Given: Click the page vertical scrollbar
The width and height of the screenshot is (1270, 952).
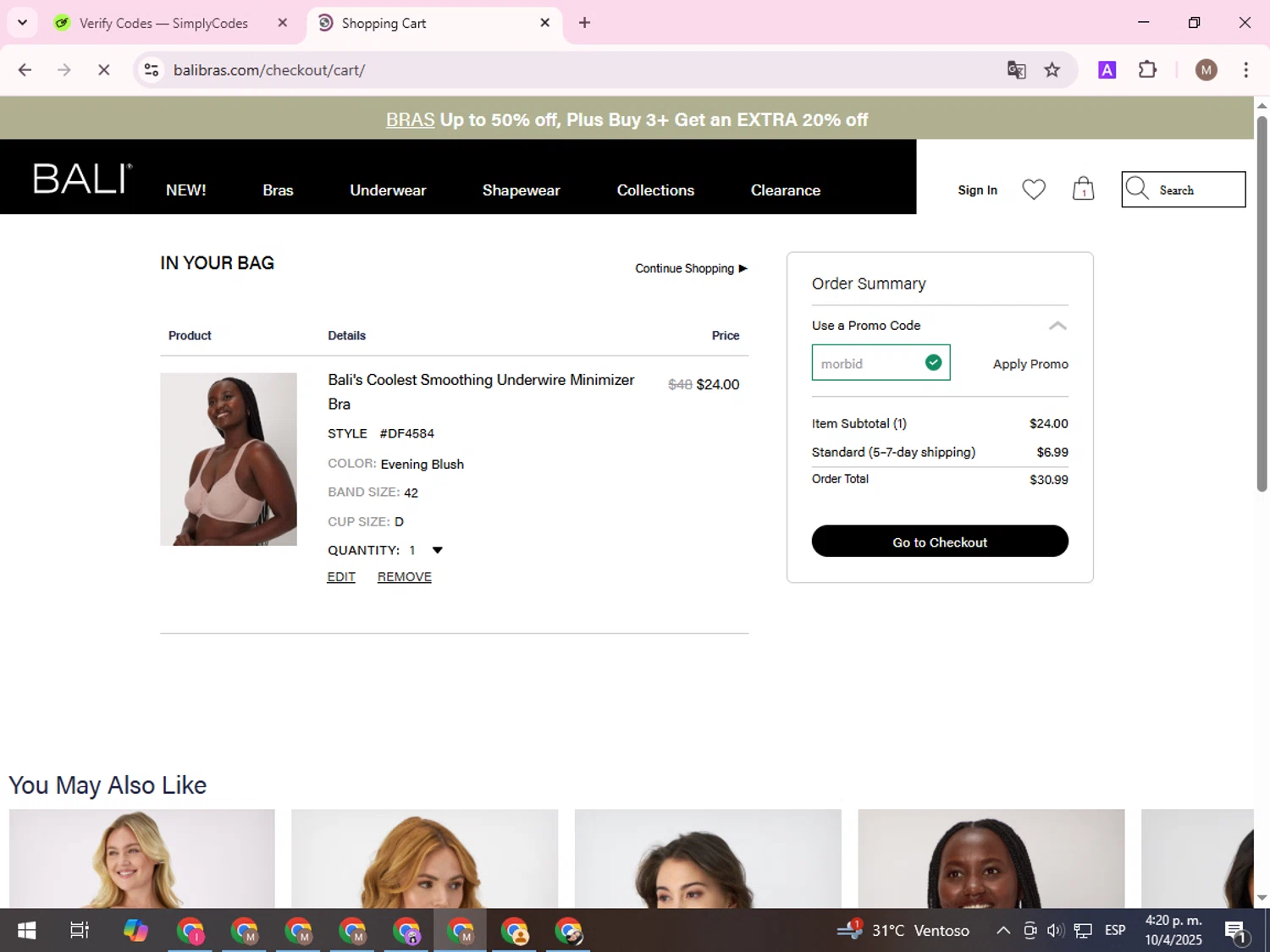Looking at the screenshot, I should click(1262, 303).
